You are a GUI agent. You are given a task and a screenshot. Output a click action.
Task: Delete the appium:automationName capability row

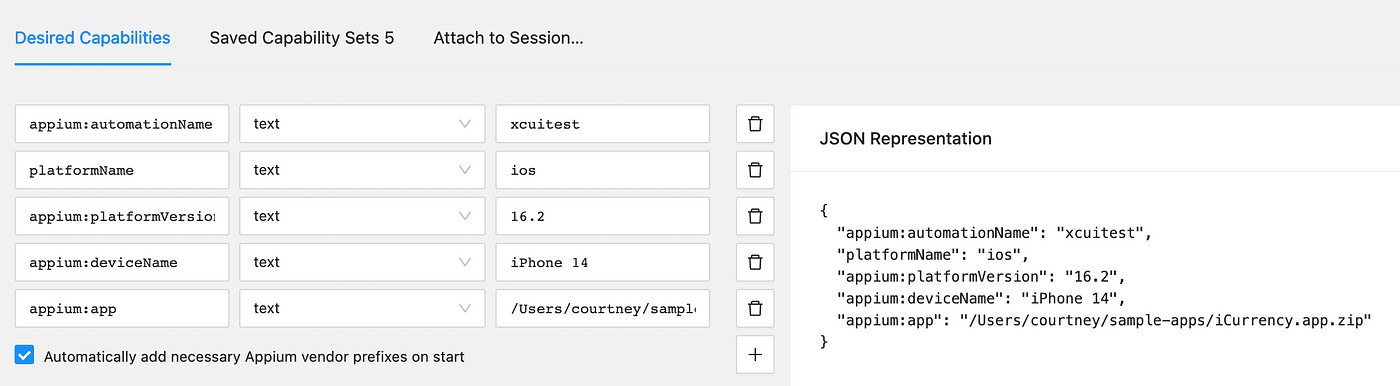pyautogui.click(x=755, y=124)
